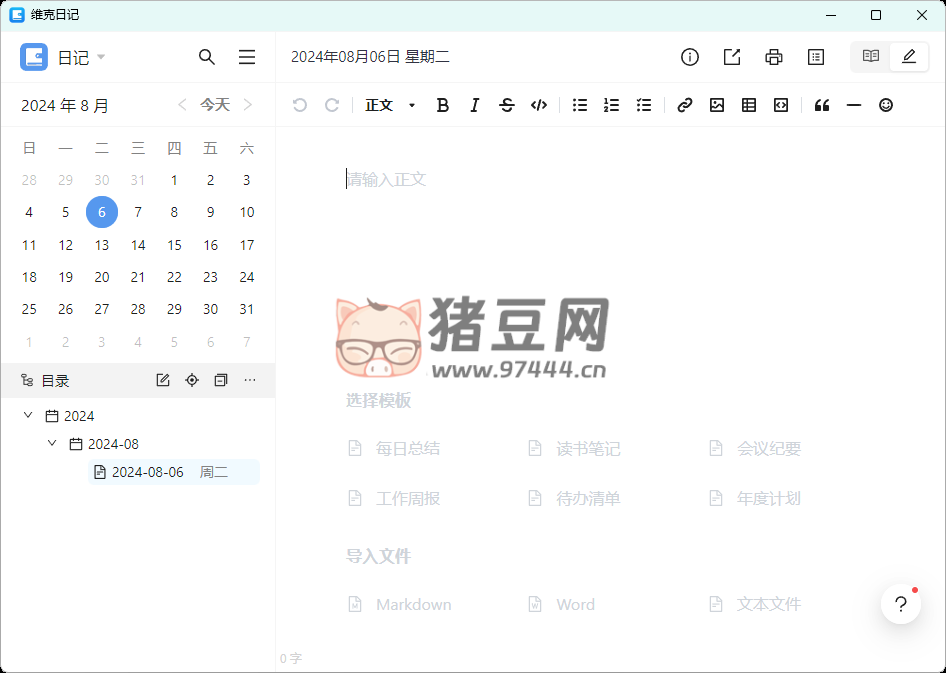Toggle strikethrough formatting
946x673 pixels.
coord(507,106)
